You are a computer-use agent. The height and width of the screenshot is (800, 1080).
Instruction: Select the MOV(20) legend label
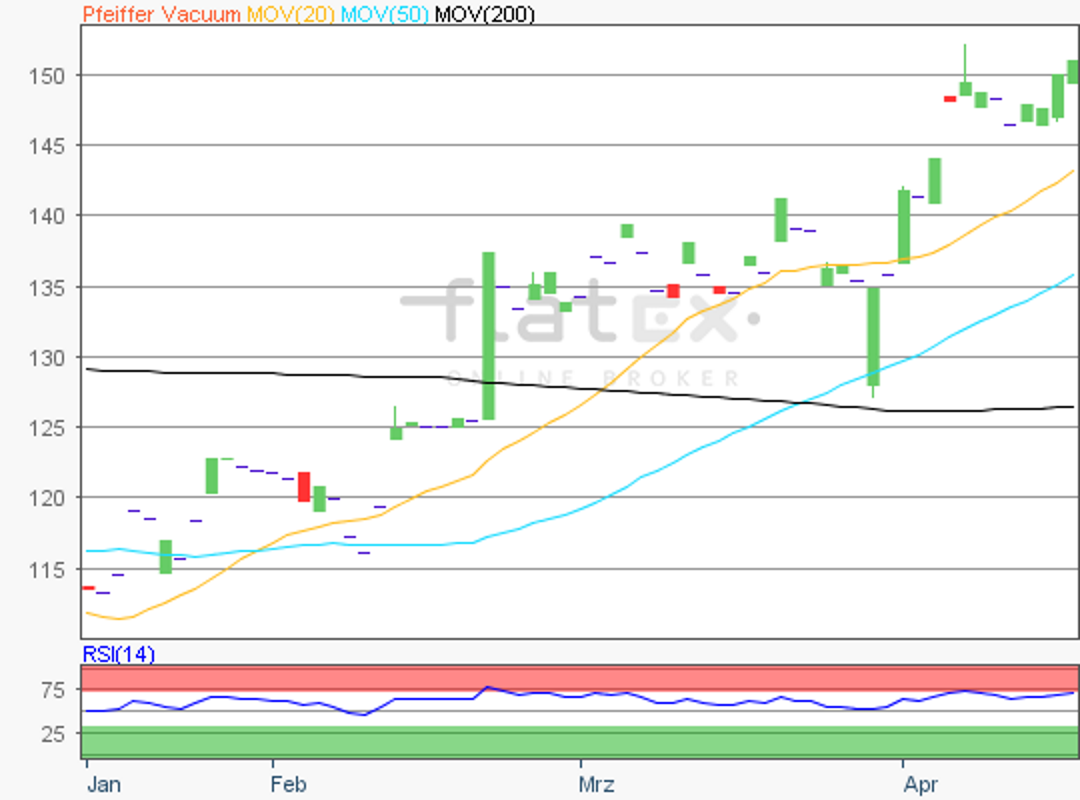click(290, 14)
